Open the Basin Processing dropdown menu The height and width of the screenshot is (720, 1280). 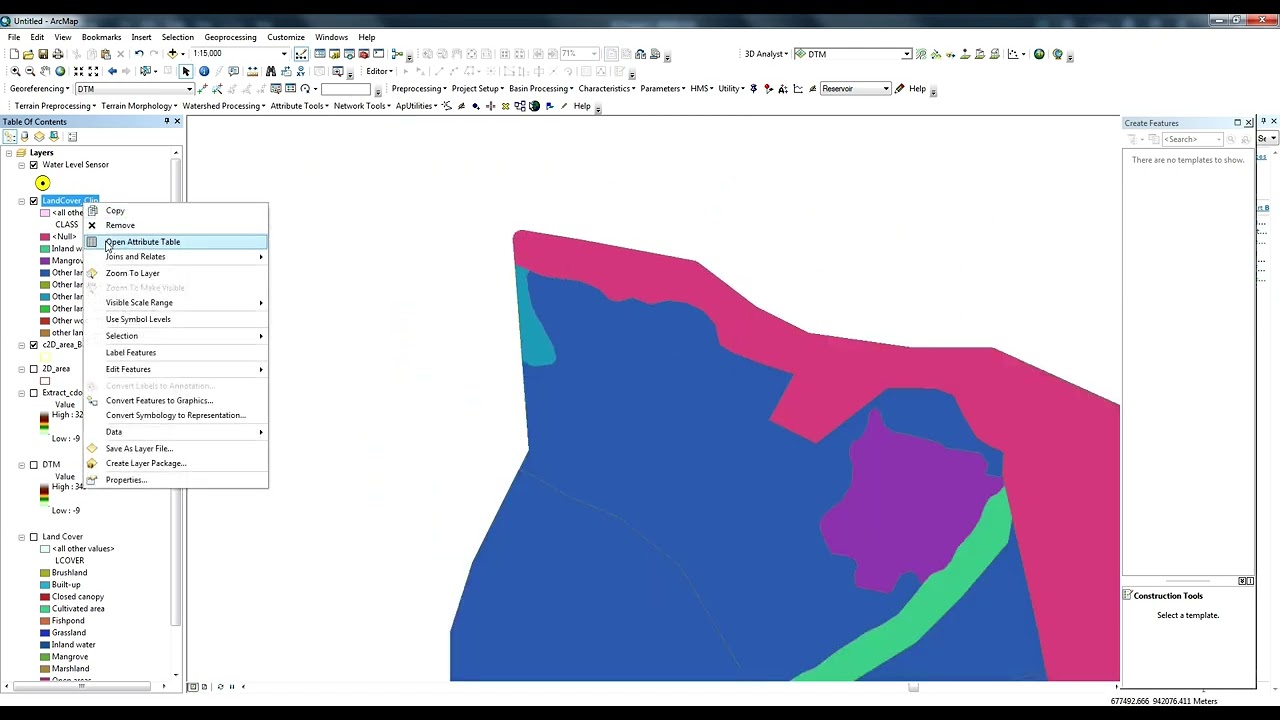[x=541, y=89]
